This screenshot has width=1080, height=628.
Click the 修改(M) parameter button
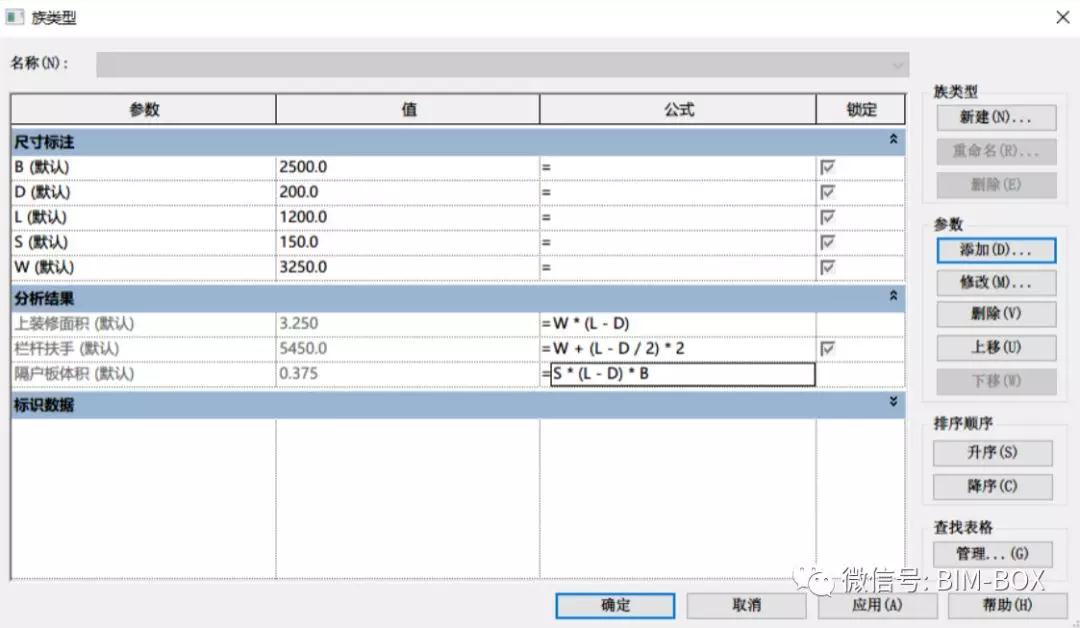click(996, 282)
